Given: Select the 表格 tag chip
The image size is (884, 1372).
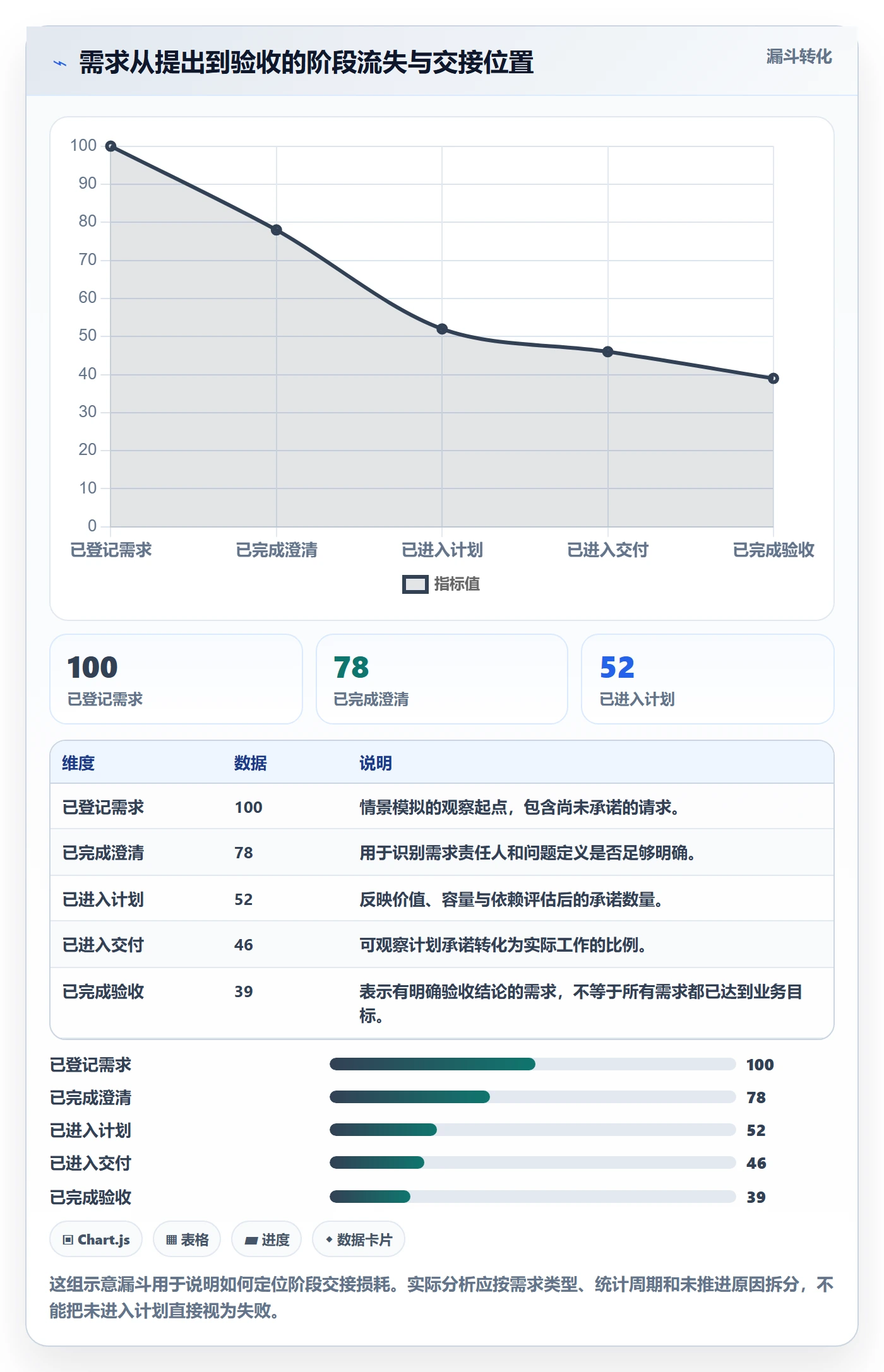Looking at the screenshot, I should [x=187, y=1239].
